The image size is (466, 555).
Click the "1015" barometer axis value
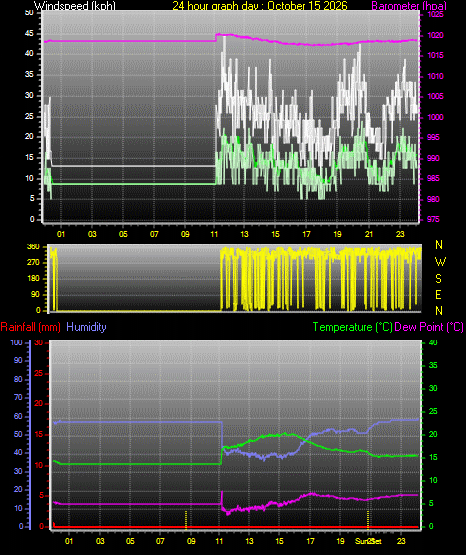[x=436, y=55]
